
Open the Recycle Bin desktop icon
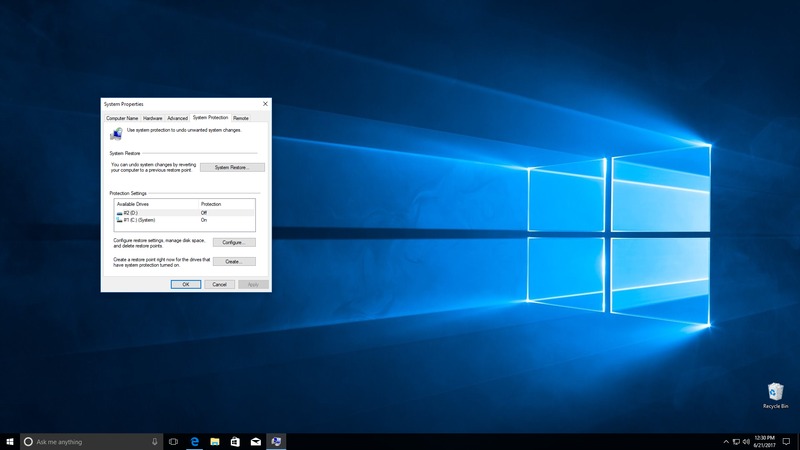click(775, 393)
